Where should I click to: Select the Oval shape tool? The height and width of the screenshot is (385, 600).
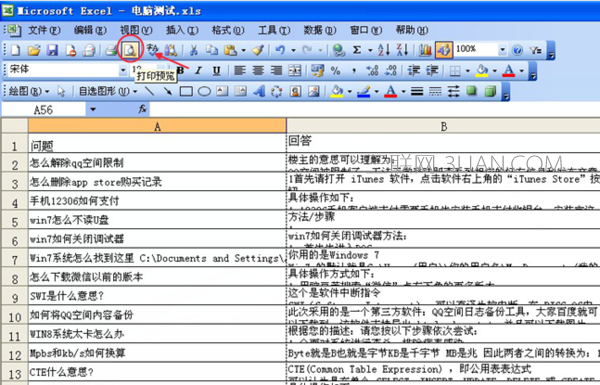pos(204,91)
